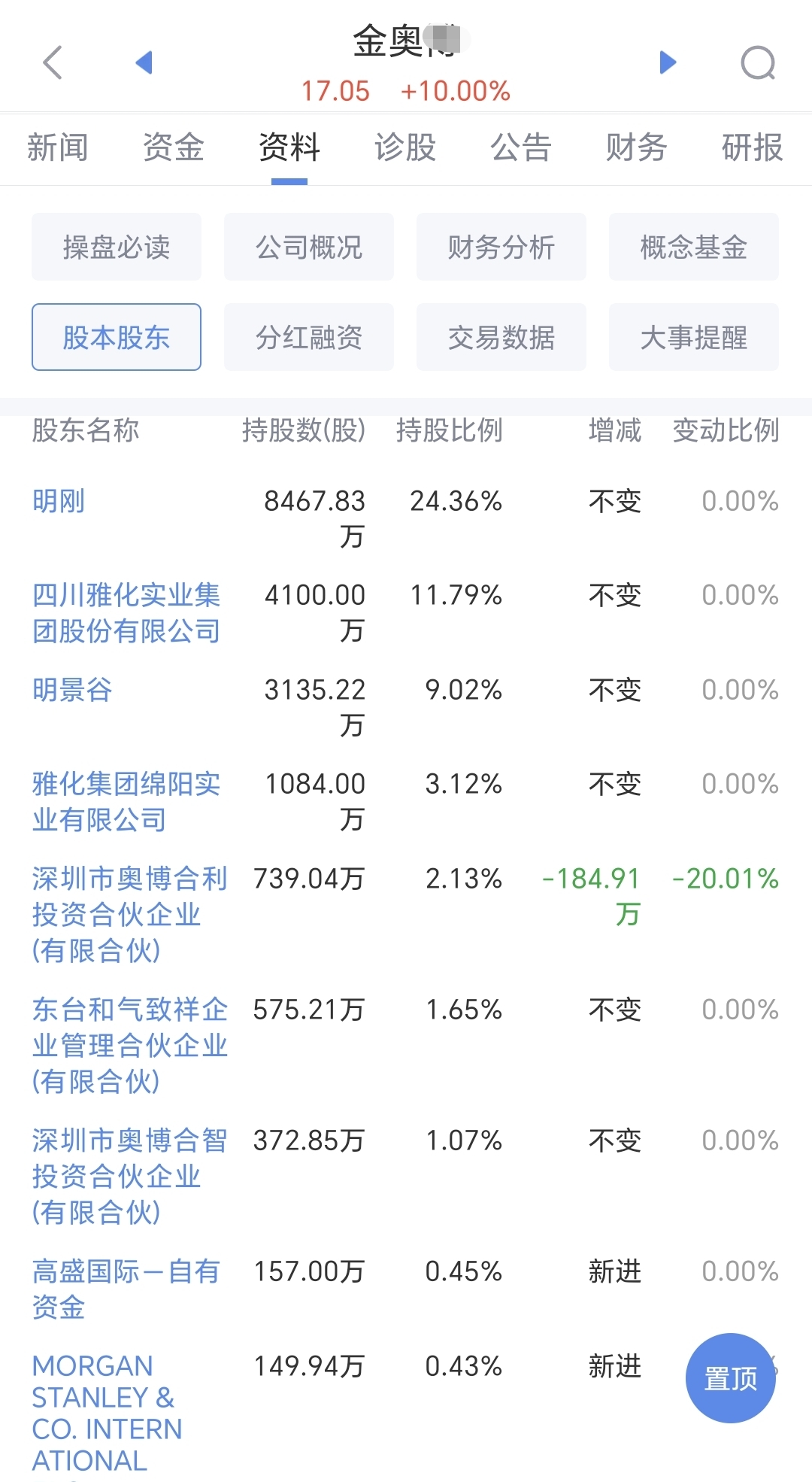Image resolution: width=812 pixels, height=1482 pixels.
Task: Open 四川雅化实业集团股份有限公司 shareholder link
Action: [126, 613]
